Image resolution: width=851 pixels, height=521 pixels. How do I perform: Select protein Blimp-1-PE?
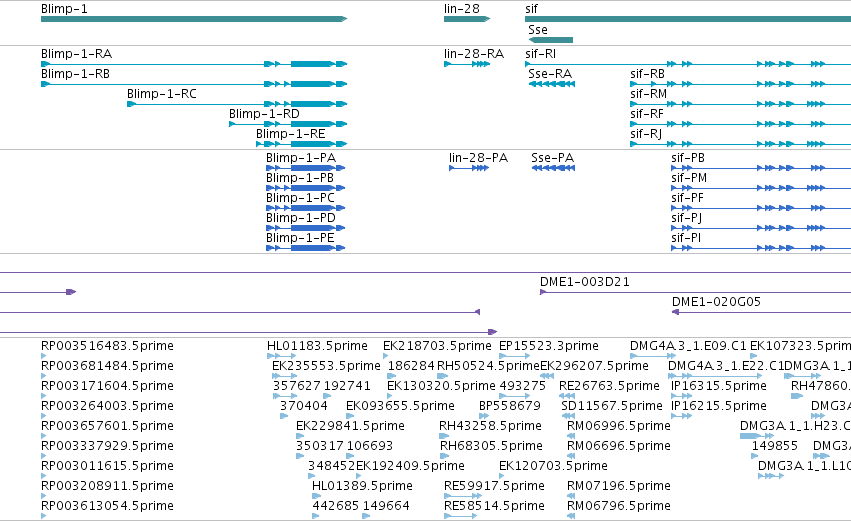pos(300,238)
